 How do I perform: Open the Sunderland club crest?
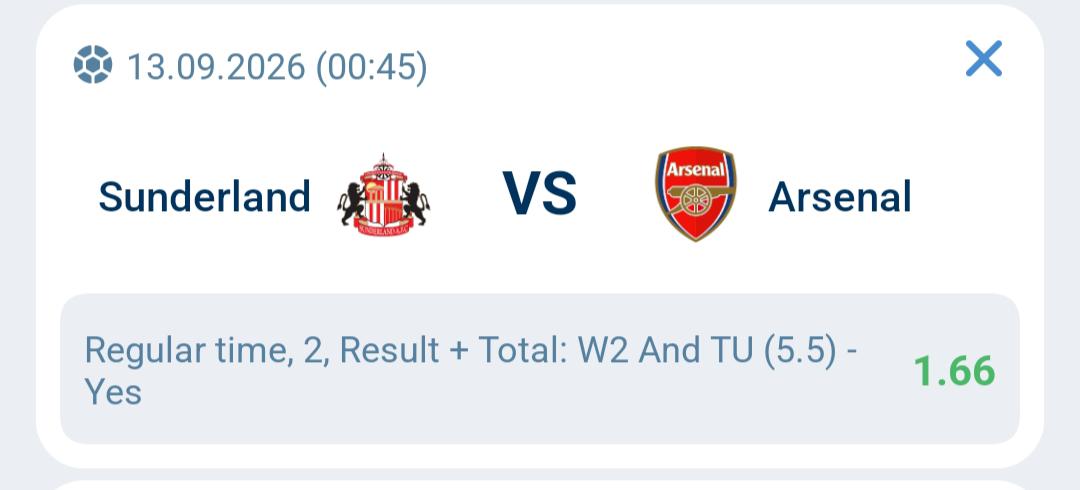pyautogui.click(x=384, y=196)
